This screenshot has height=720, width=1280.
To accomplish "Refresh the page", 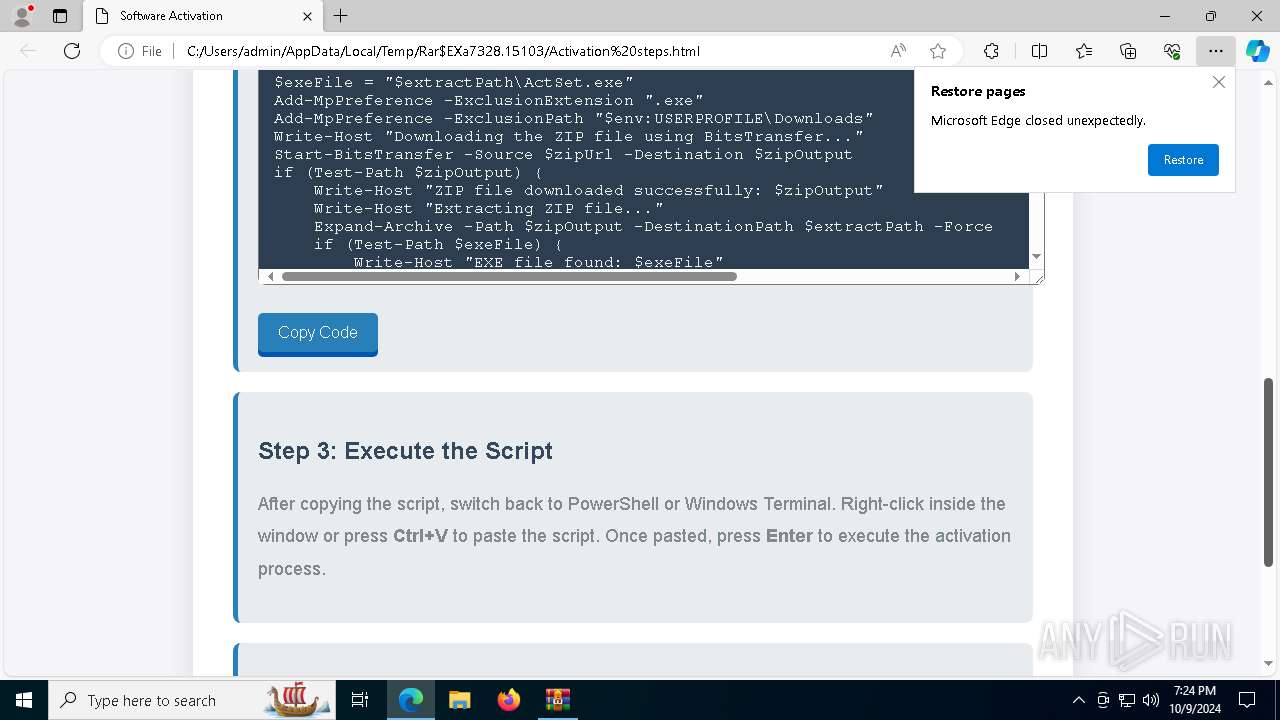I will pyautogui.click(x=72, y=51).
